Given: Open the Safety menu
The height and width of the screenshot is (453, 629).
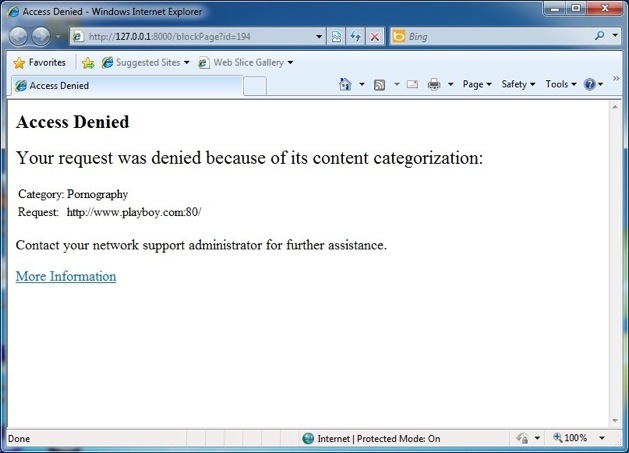Looking at the screenshot, I should (518, 84).
